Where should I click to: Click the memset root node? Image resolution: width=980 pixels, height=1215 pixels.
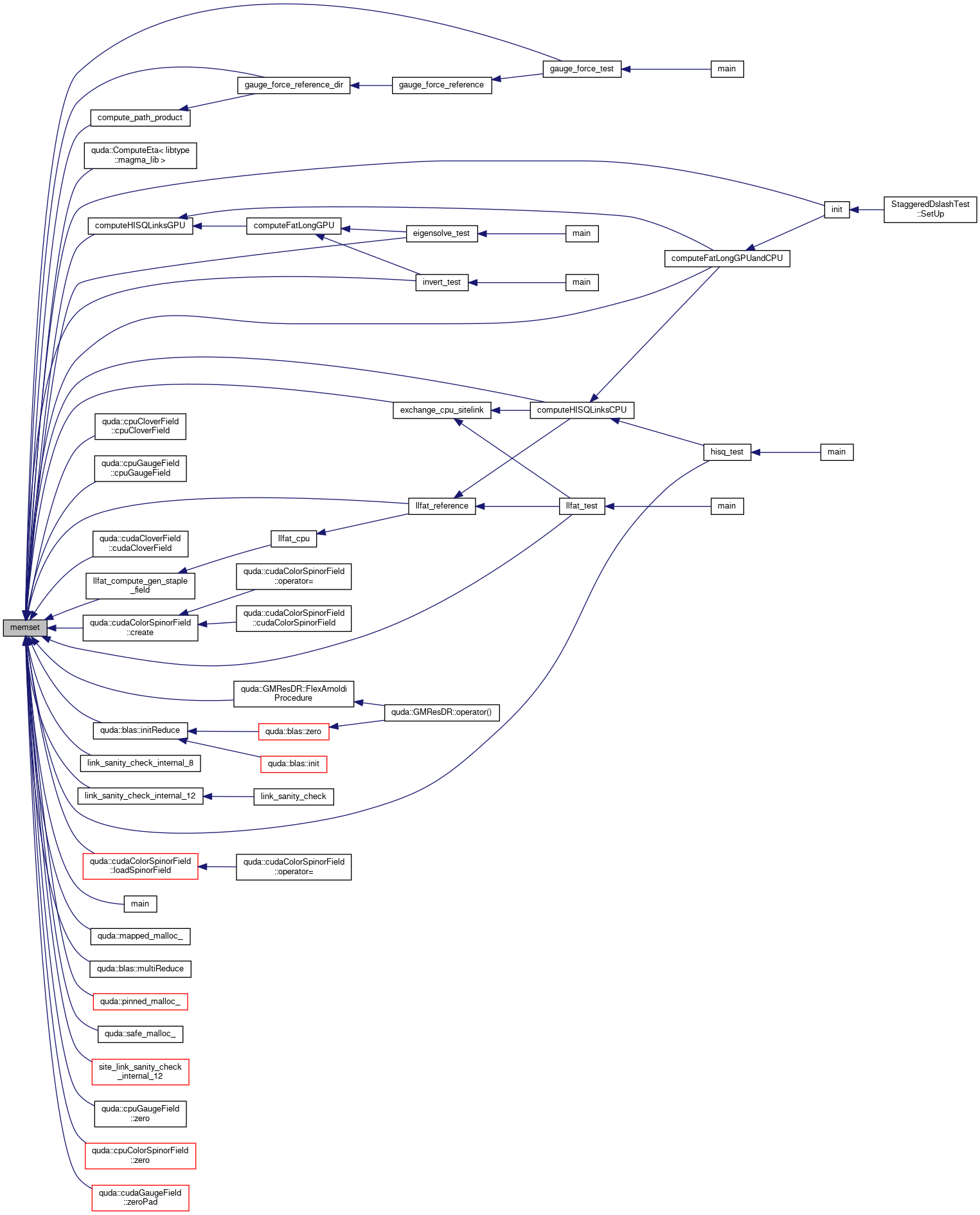point(25,628)
